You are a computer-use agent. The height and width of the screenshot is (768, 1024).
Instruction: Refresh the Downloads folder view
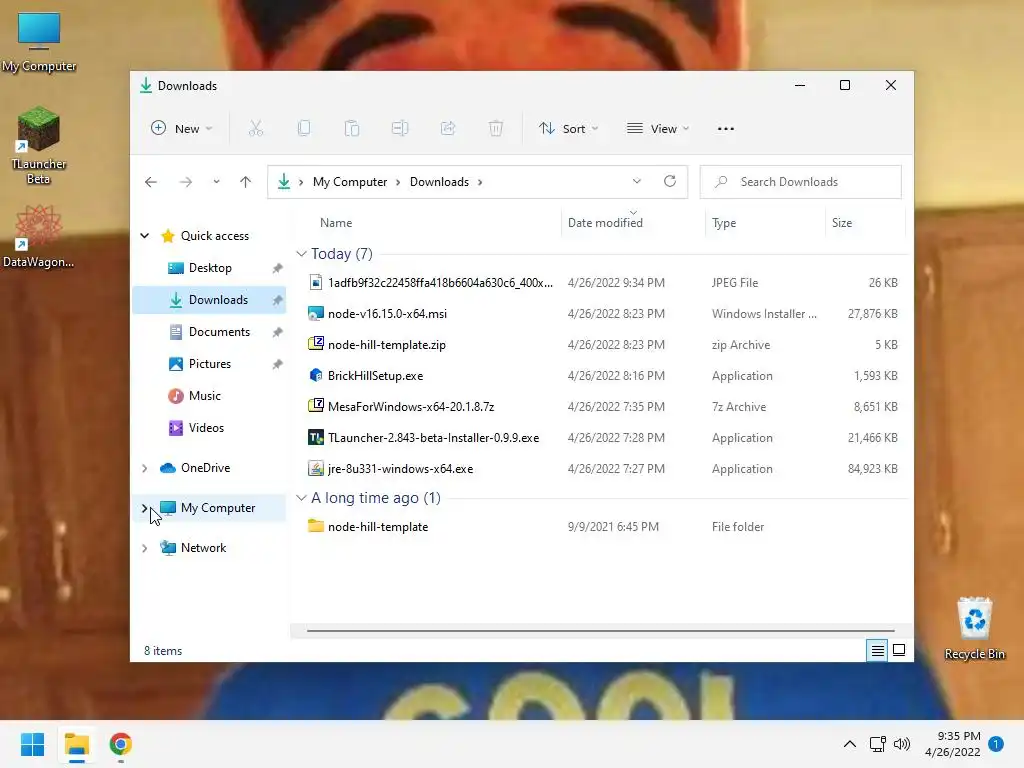(x=670, y=182)
